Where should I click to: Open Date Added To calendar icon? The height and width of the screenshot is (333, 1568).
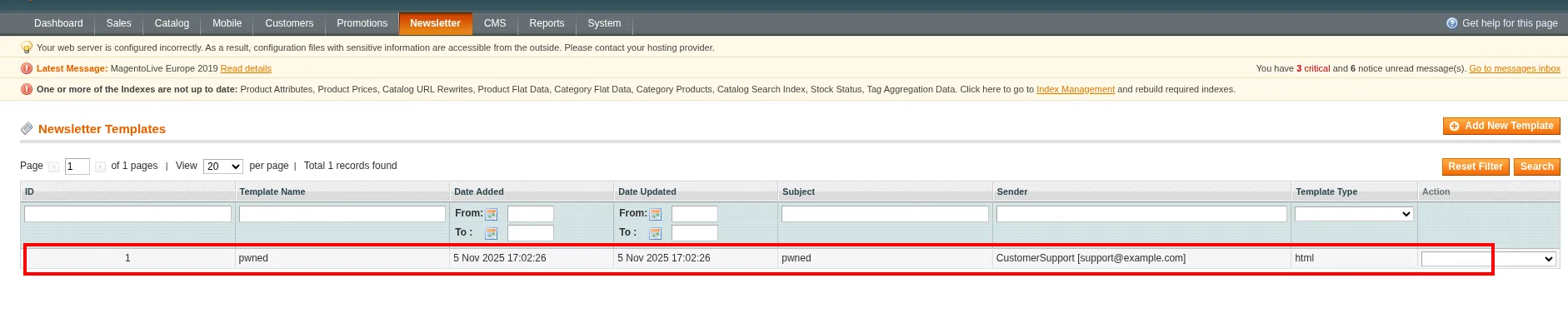pyautogui.click(x=492, y=233)
